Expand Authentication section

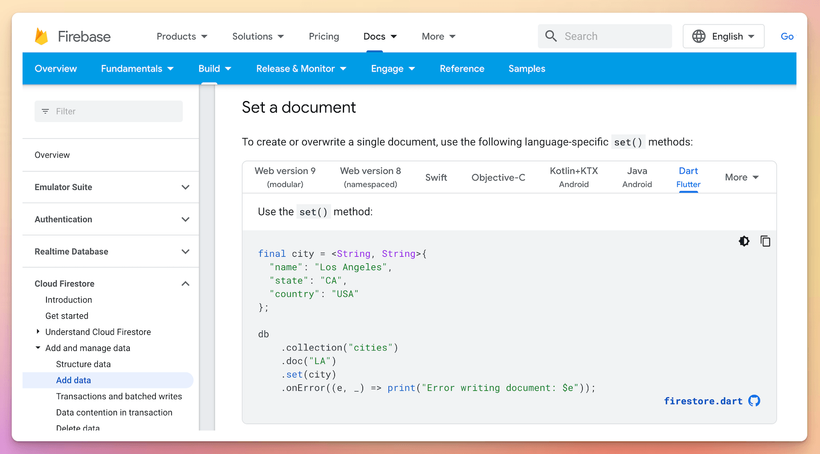pyautogui.click(x=185, y=220)
